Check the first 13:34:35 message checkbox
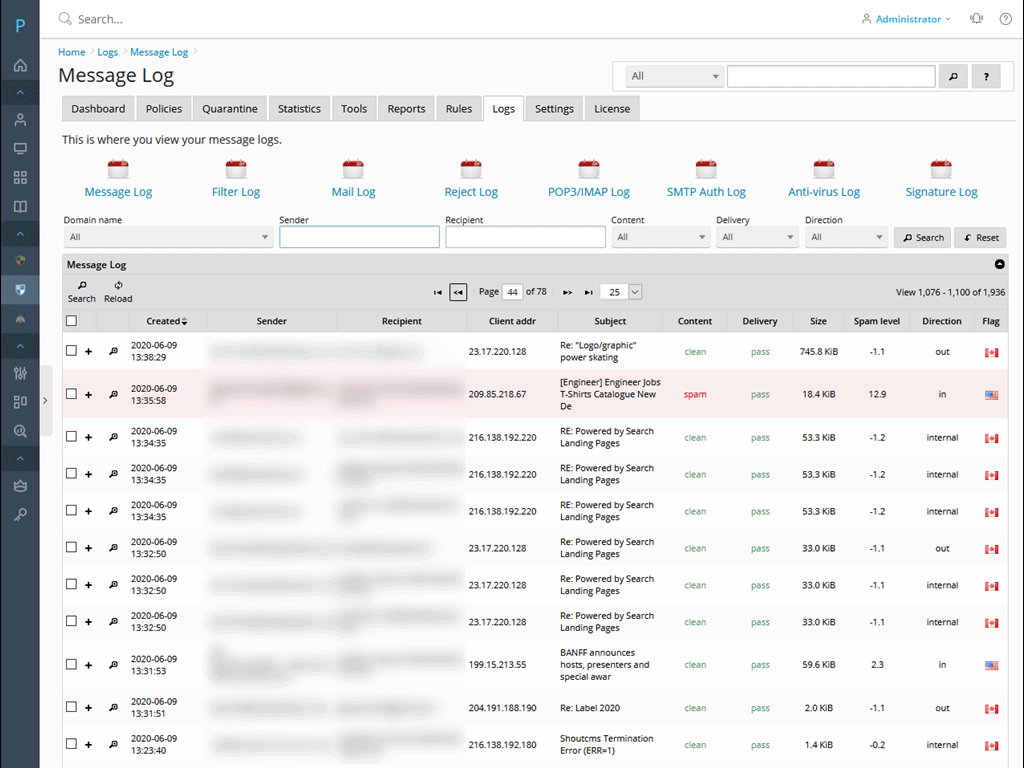 pyautogui.click(x=71, y=436)
